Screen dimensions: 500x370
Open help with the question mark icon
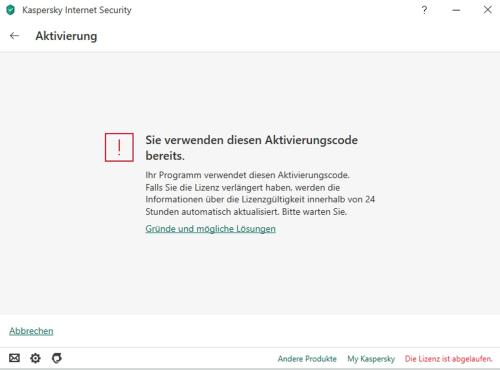pos(424,10)
